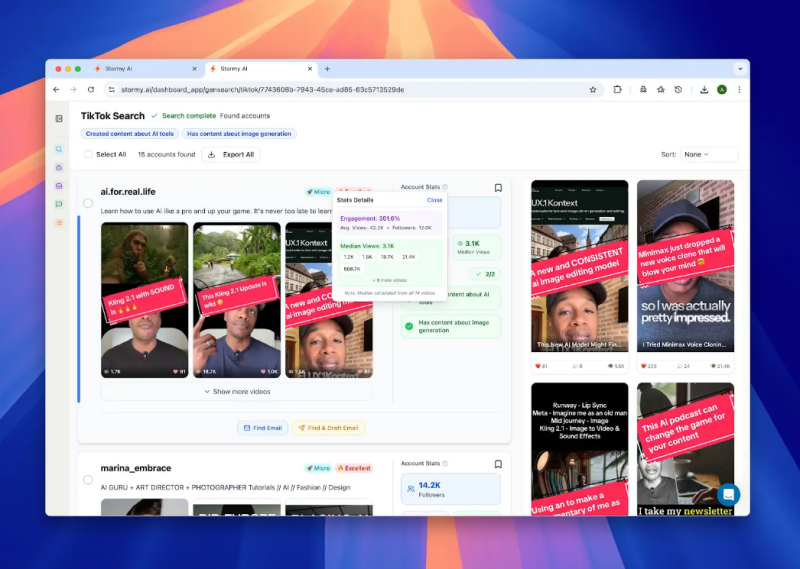Bookmark the ai.for.real.life account
Image resolution: width=800 pixels, height=569 pixels.
coord(498,188)
